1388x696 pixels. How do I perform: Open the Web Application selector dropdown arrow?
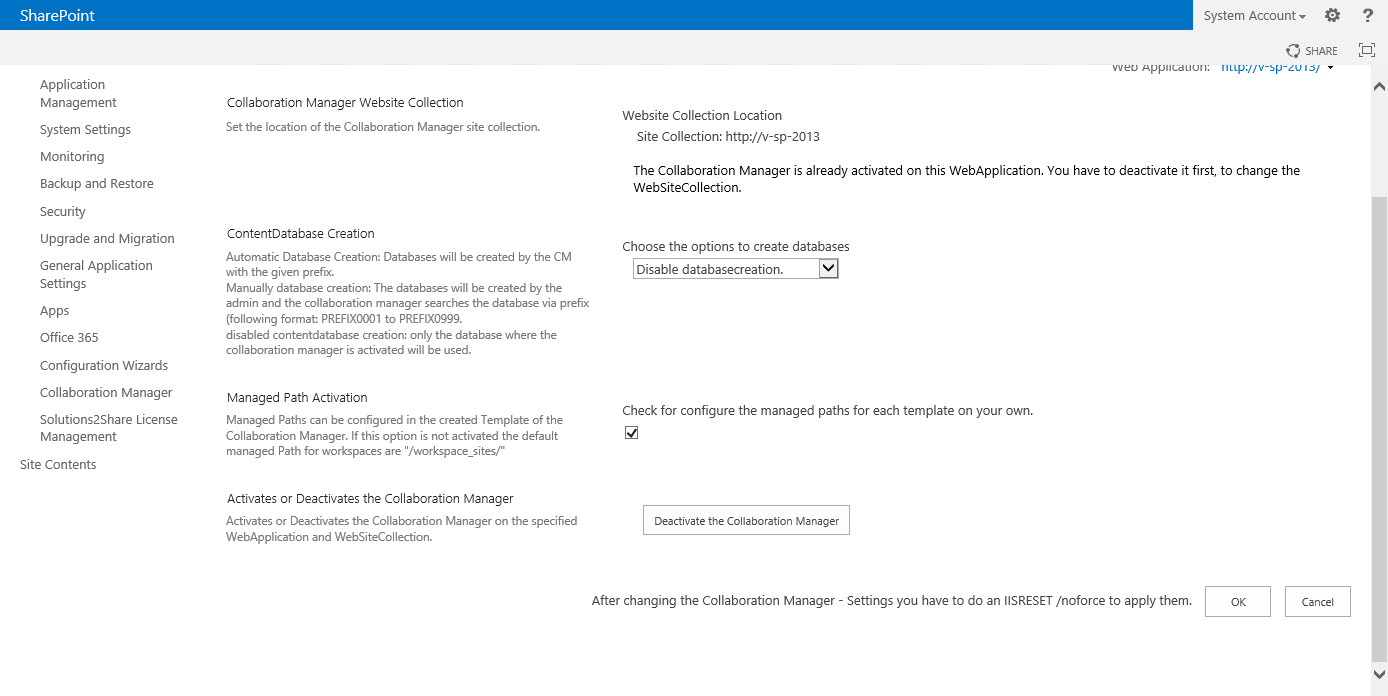[1330, 67]
